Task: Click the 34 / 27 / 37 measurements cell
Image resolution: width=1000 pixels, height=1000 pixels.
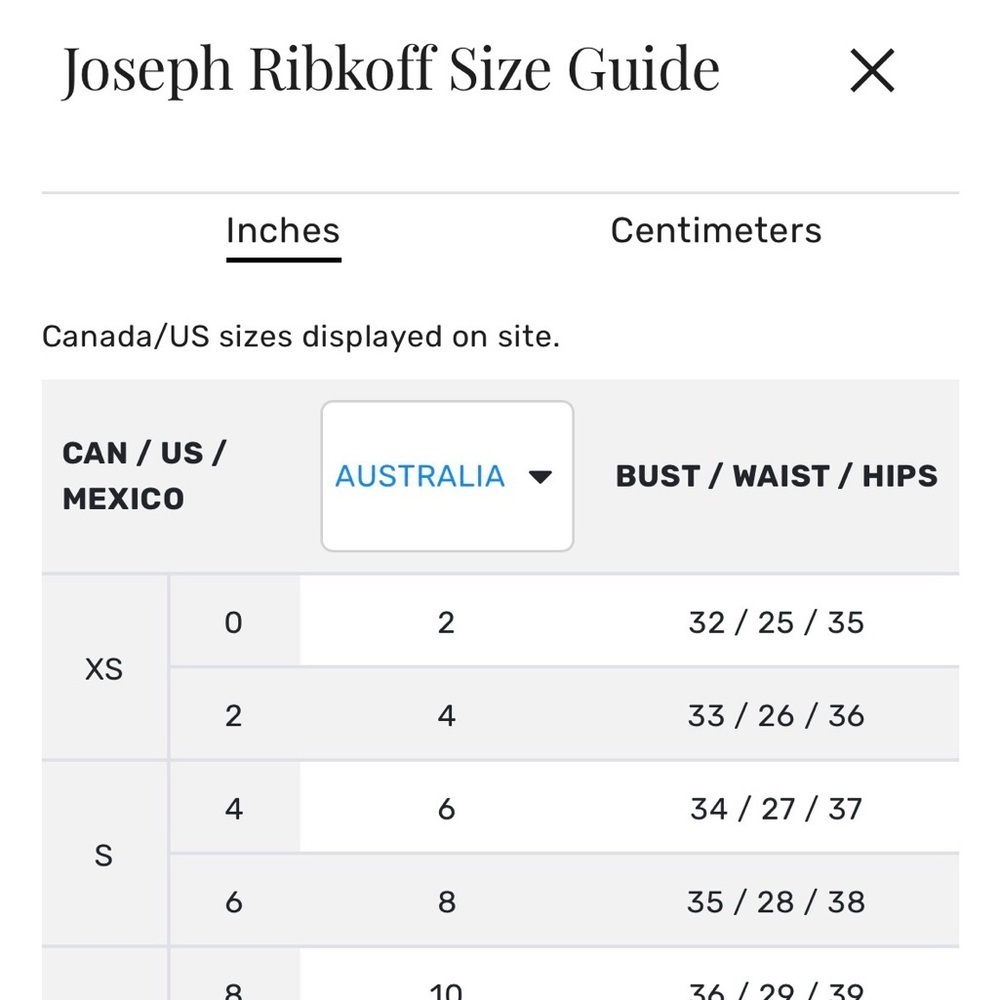Action: (776, 808)
